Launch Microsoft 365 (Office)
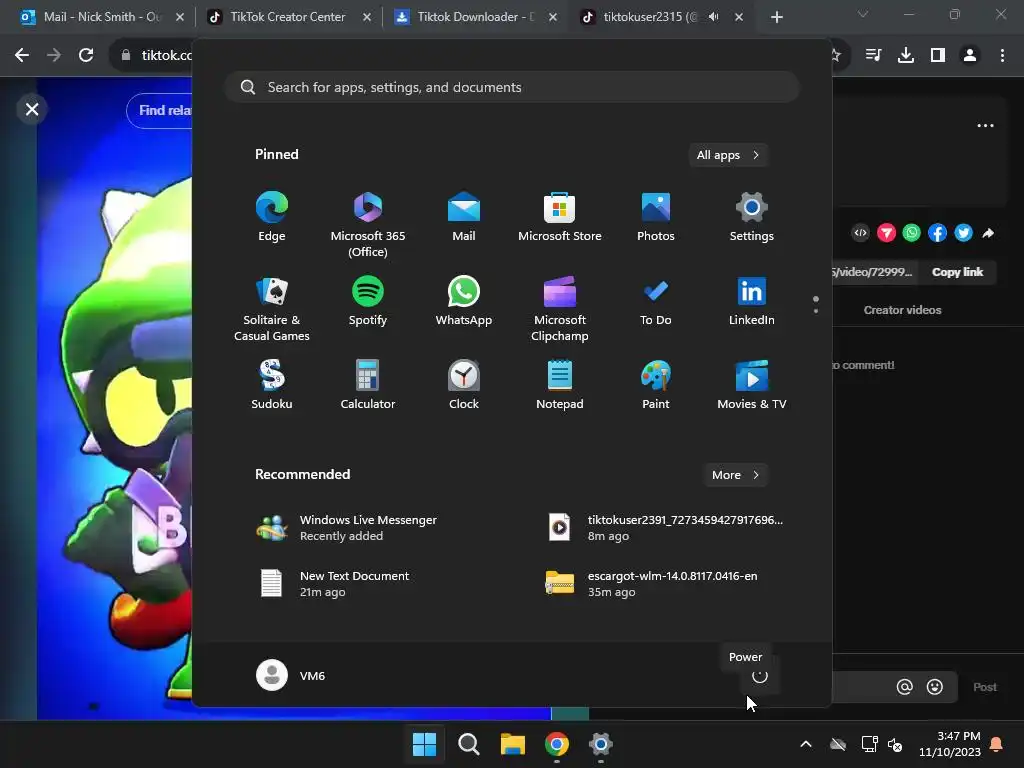 368,225
